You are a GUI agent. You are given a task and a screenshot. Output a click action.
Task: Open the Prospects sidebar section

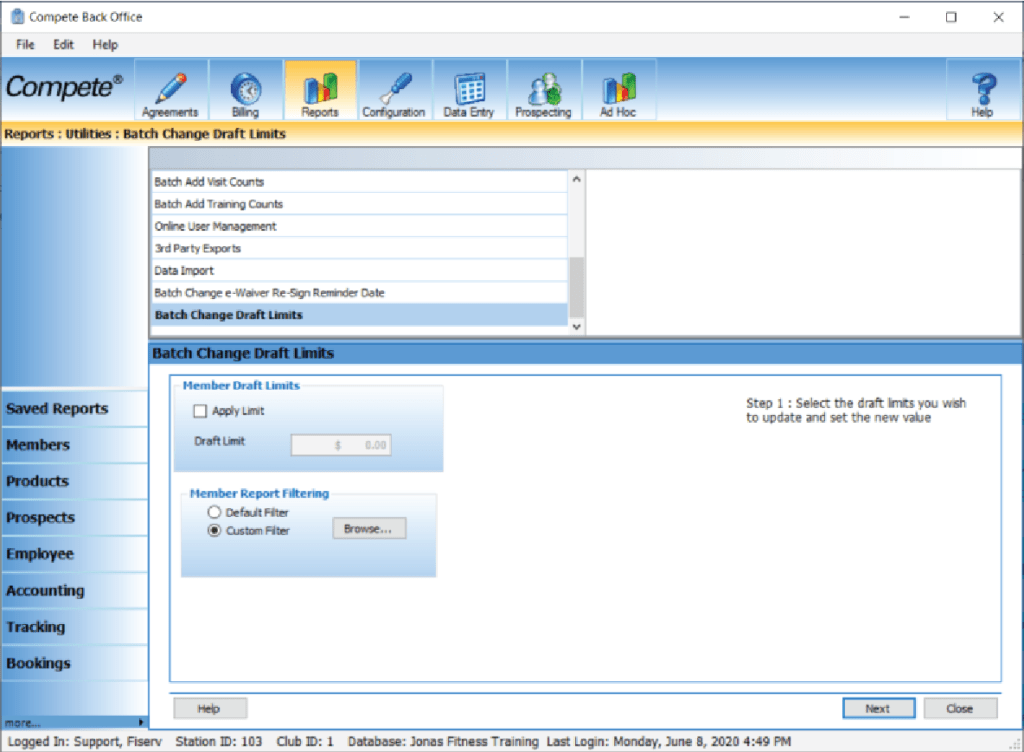[75, 518]
